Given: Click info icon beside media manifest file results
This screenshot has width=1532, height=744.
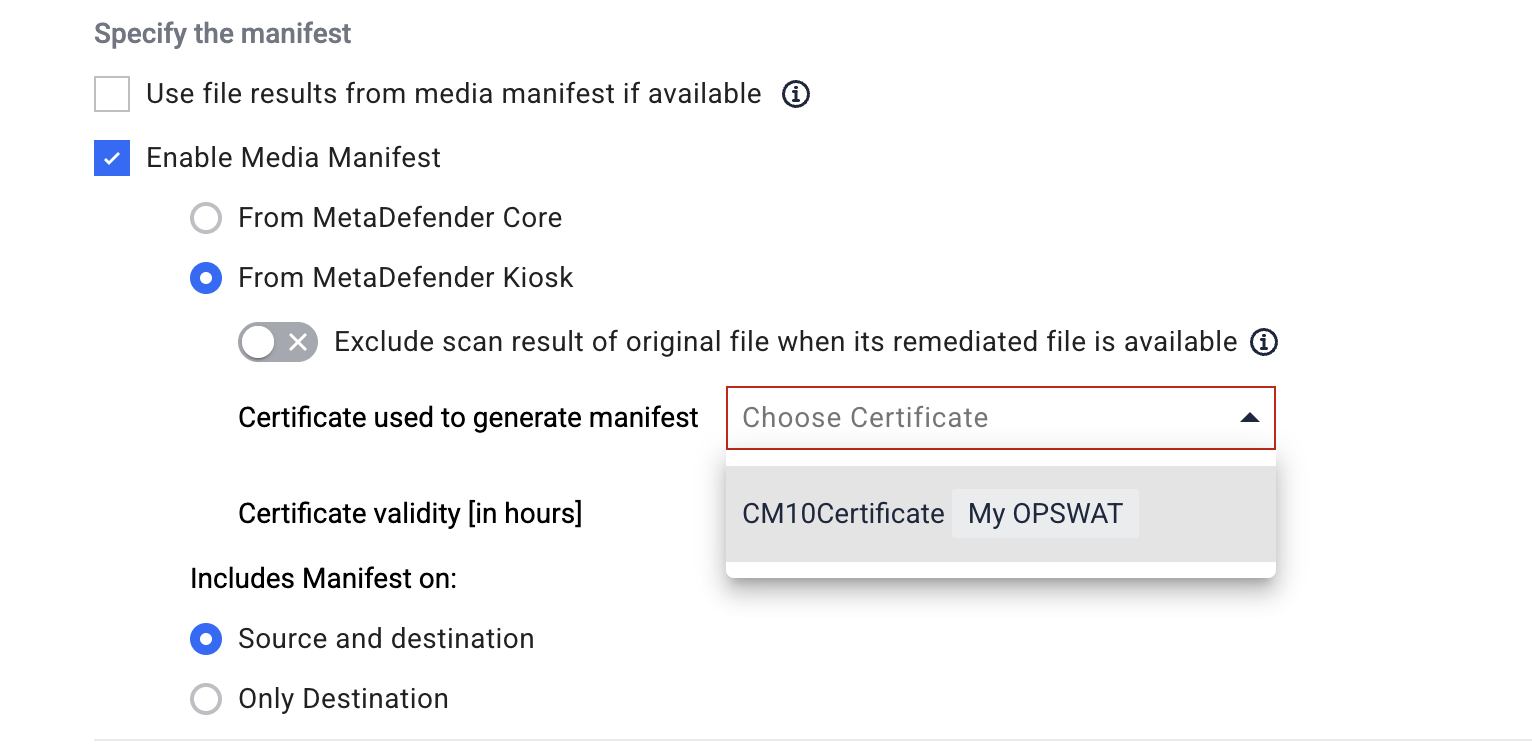Looking at the screenshot, I should pos(795,94).
